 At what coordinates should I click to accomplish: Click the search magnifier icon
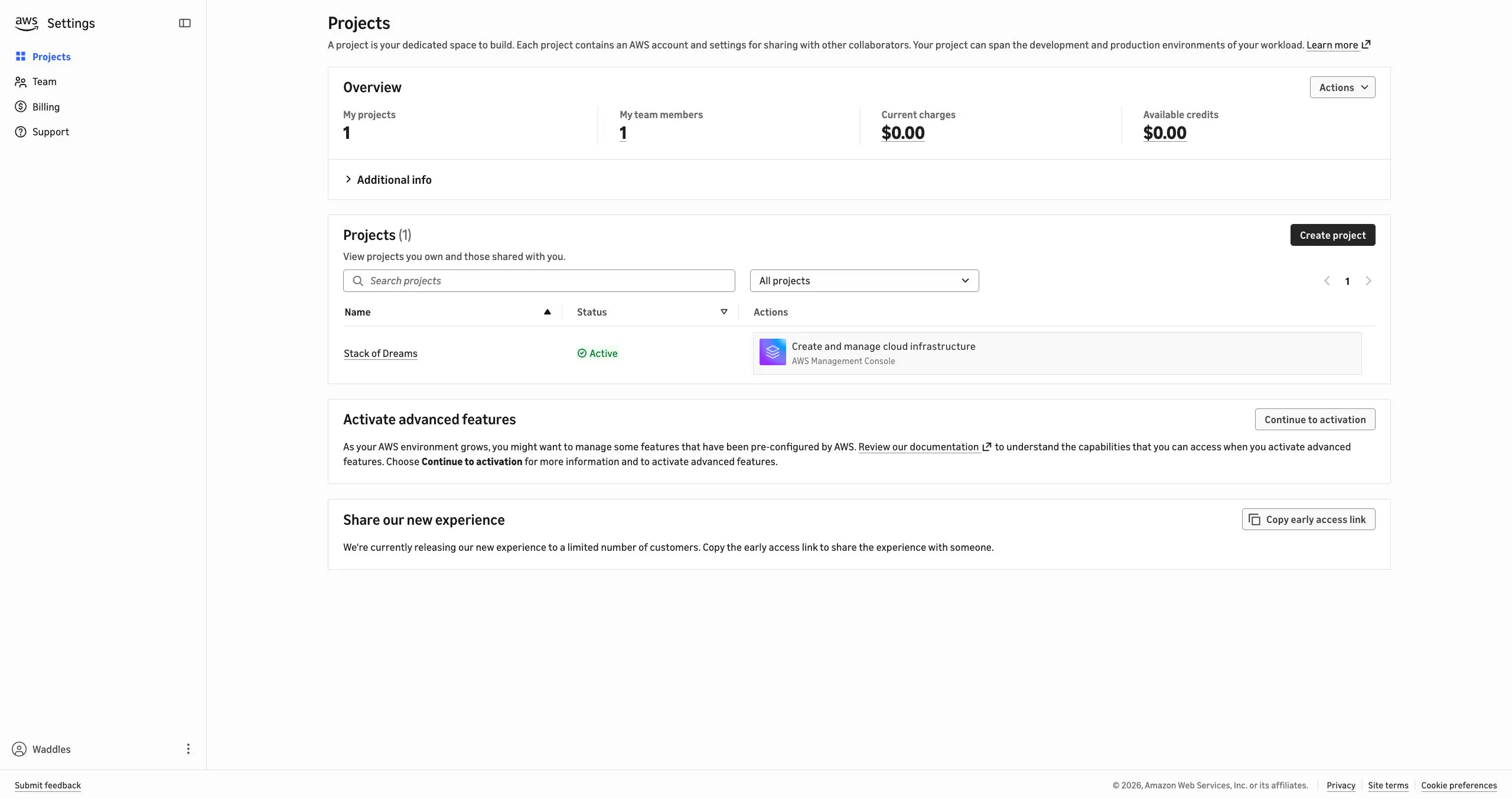click(358, 281)
